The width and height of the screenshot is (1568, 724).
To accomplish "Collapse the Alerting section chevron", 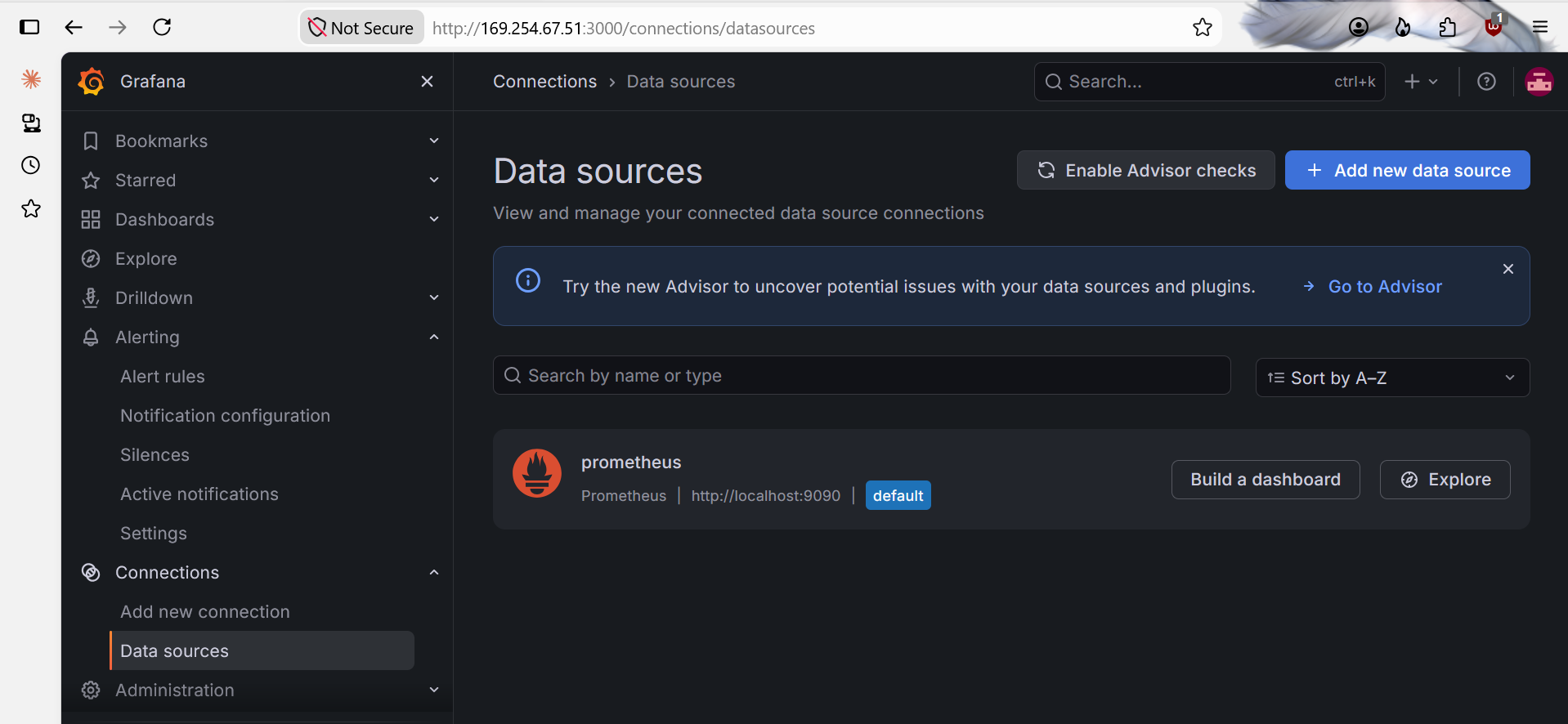I will [x=434, y=337].
